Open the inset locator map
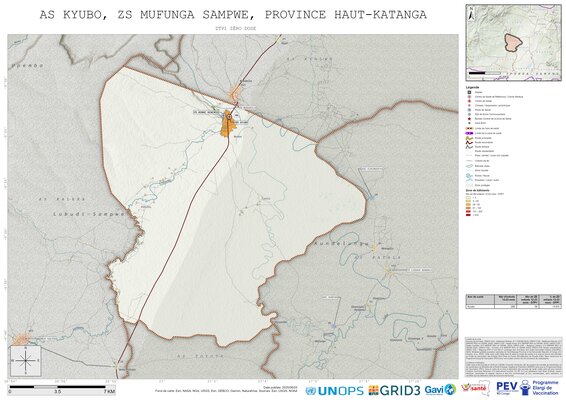566x400 pixels. tap(513, 43)
